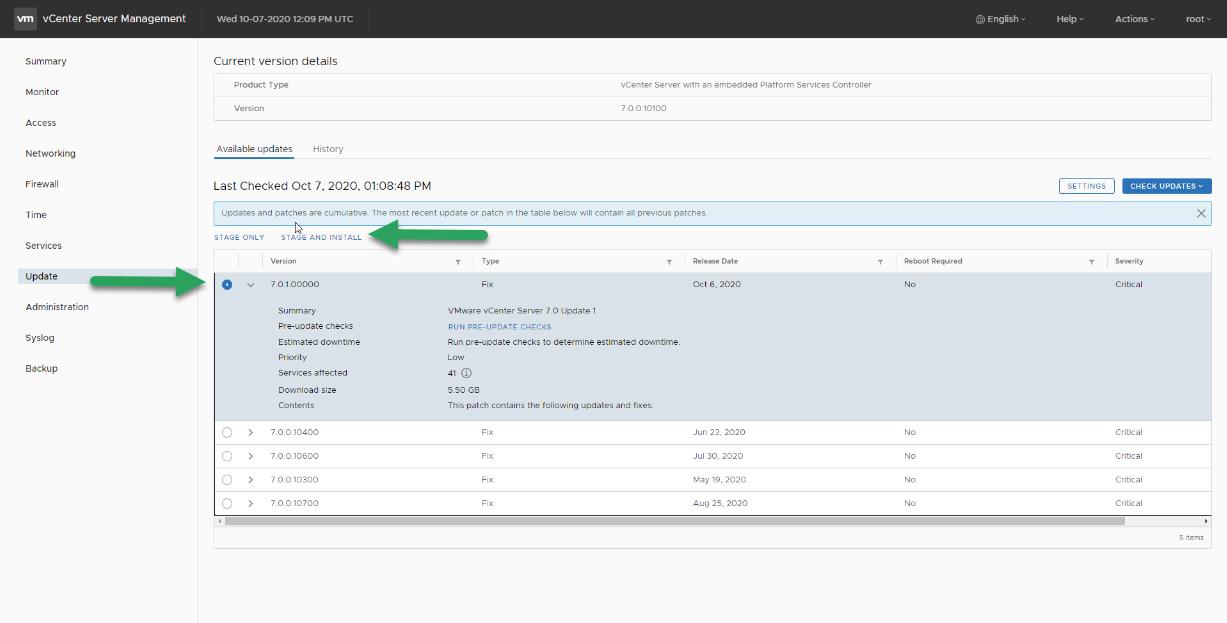This screenshot has height=623, width=1227.
Task: Expand the 7.0.0.10600 update row
Action: coord(250,456)
